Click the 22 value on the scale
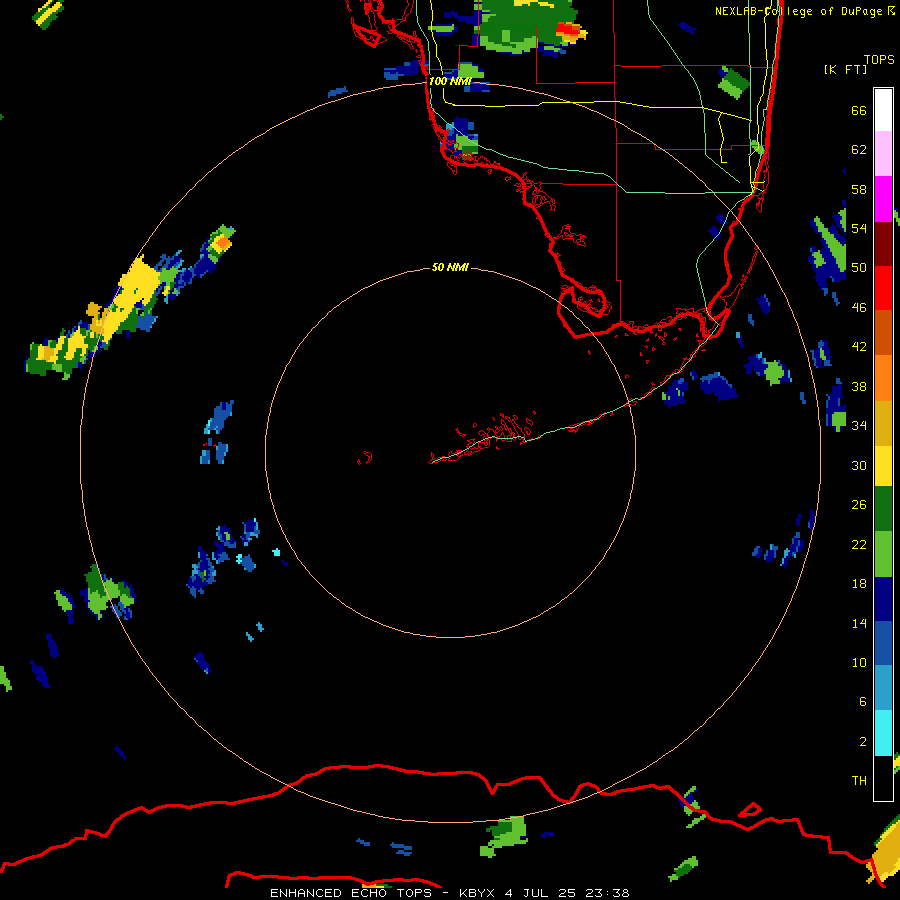The height and width of the screenshot is (900, 900). [859, 544]
